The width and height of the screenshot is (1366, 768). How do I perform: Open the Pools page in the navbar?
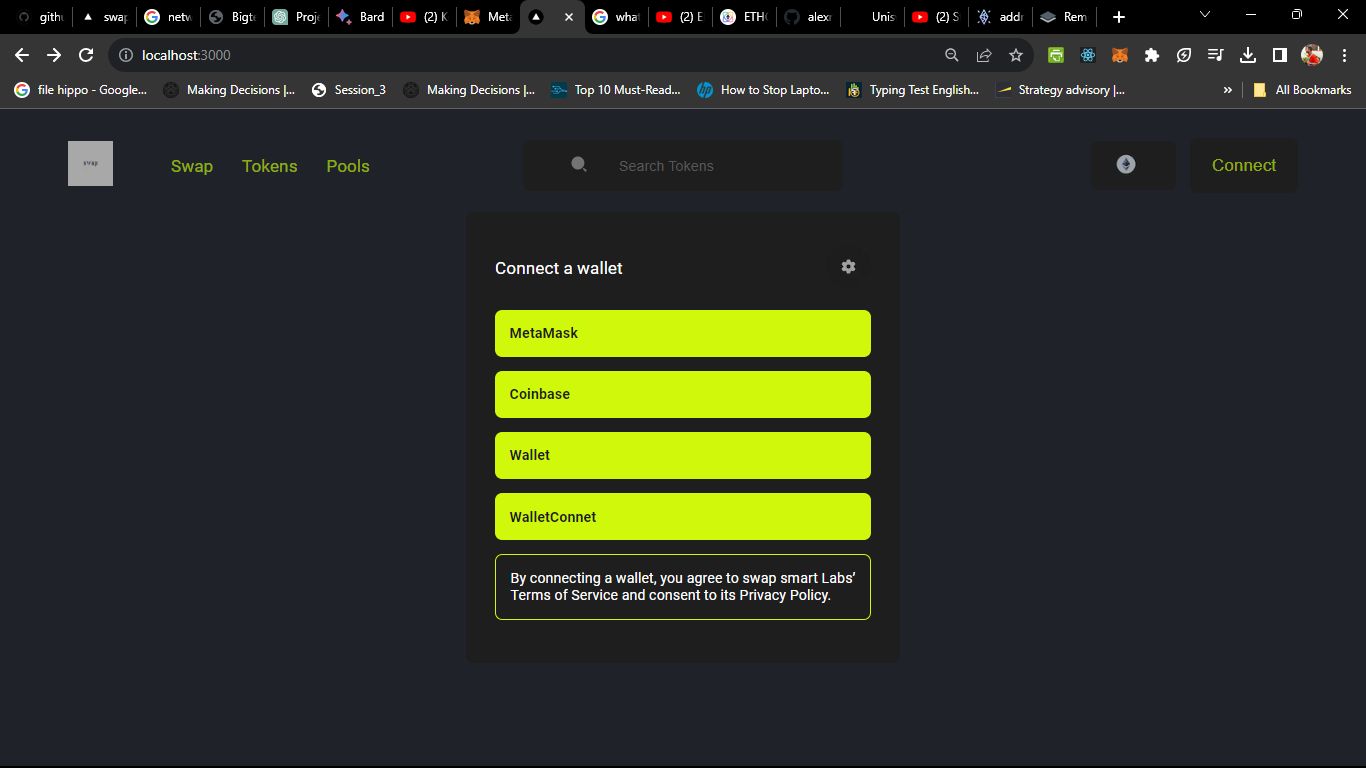[348, 166]
